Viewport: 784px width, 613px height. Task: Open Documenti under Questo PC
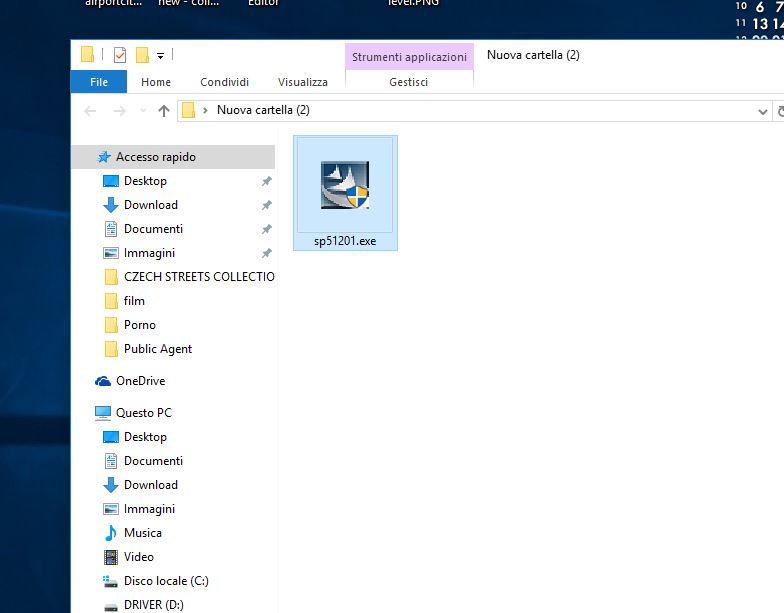pos(153,461)
